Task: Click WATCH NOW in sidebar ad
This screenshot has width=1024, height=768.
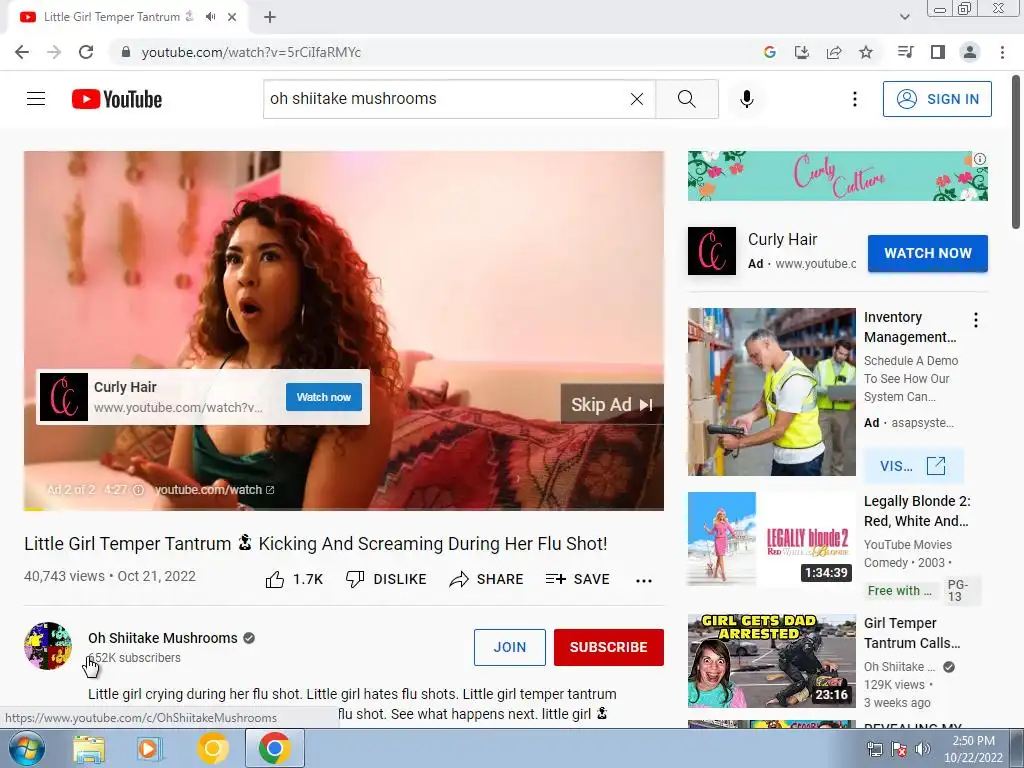Action: (927, 253)
